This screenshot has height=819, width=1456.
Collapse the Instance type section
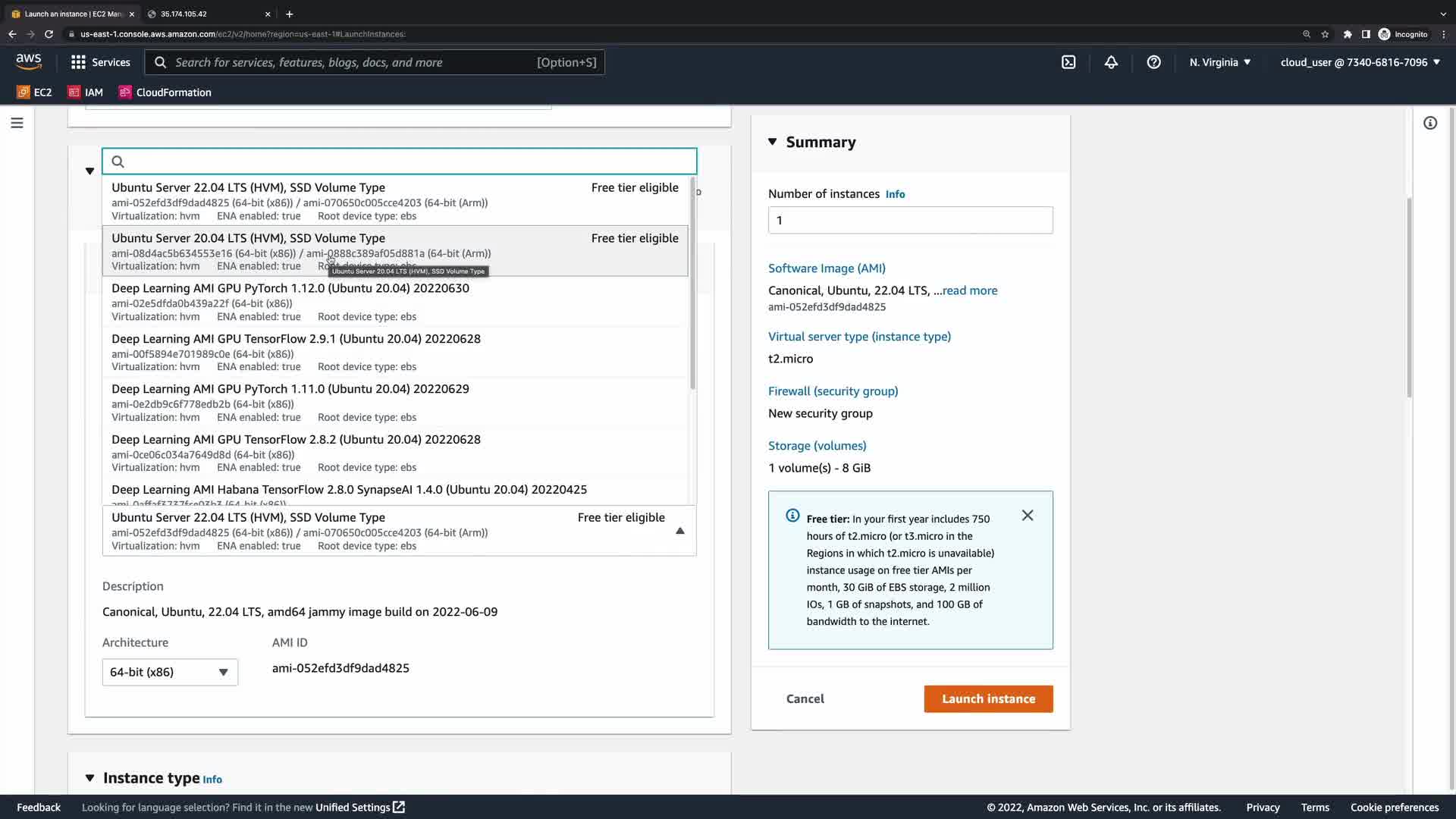pyautogui.click(x=89, y=778)
